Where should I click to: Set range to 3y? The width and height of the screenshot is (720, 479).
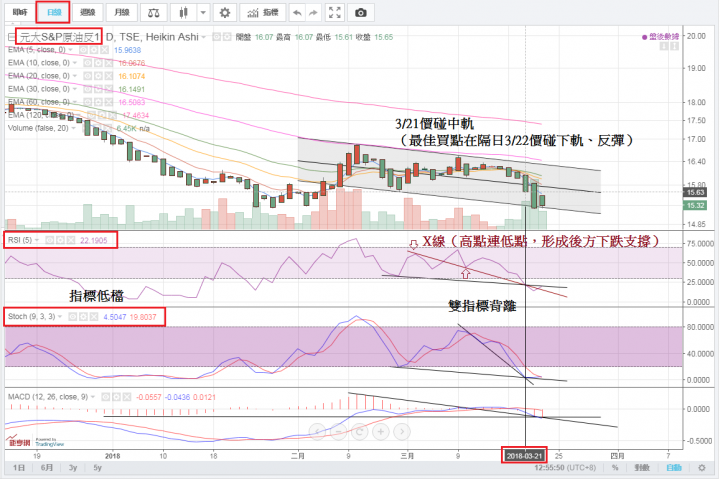73,468
